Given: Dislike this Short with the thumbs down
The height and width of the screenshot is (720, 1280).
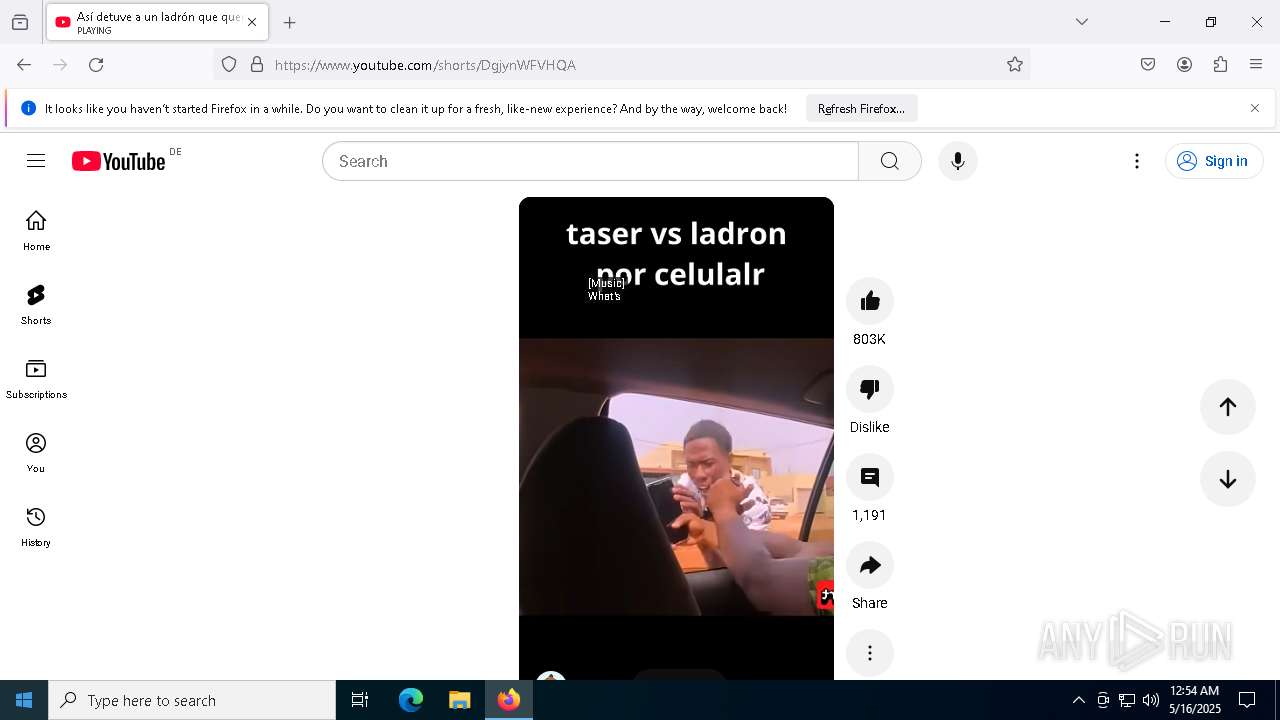Looking at the screenshot, I should click(870, 389).
